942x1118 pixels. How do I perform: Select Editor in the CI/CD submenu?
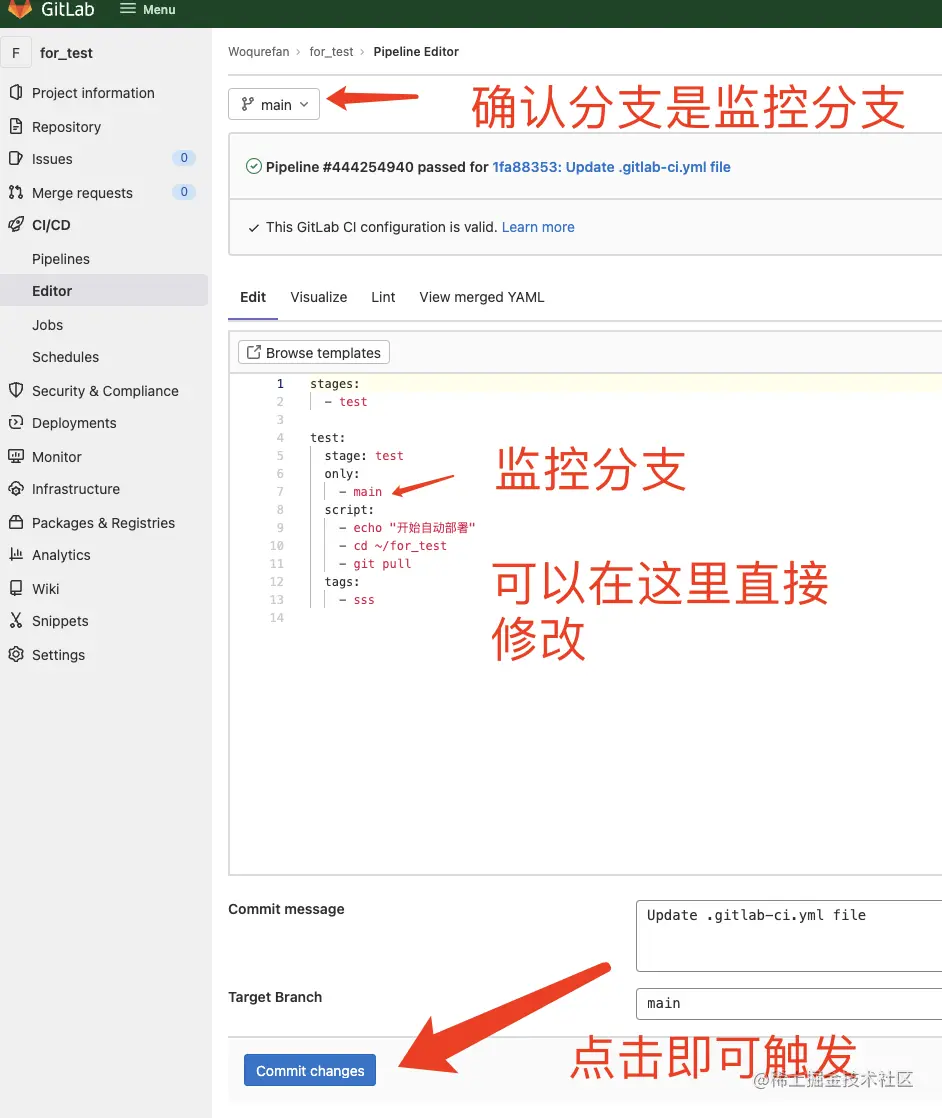pyautogui.click(x=104, y=291)
